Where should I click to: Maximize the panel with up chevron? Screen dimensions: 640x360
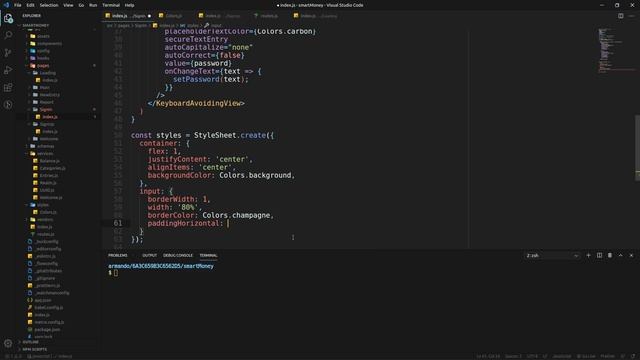(x=620, y=256)
